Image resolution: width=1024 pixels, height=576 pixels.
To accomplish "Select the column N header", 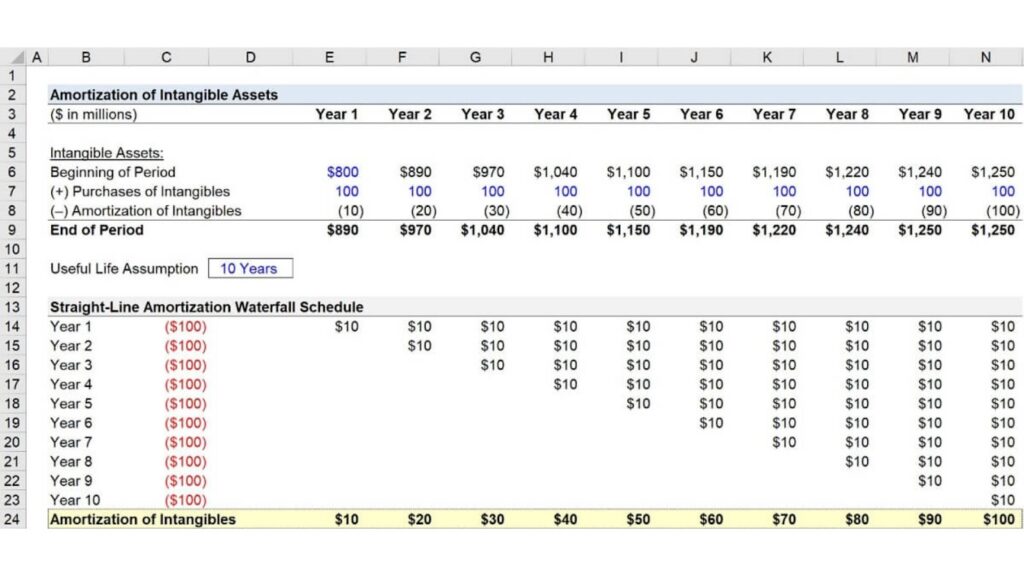I will (985, 57).
